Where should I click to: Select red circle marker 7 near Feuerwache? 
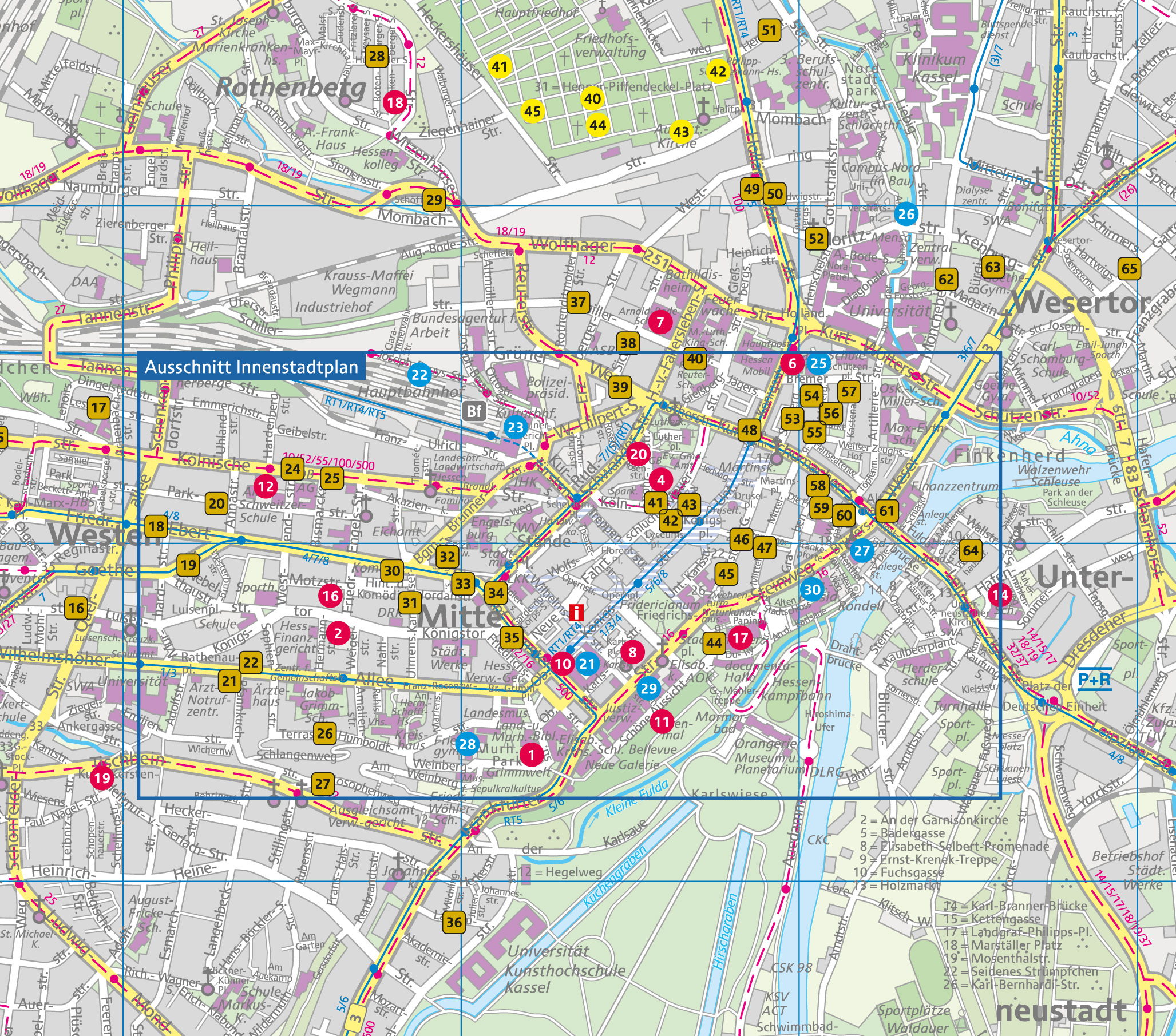click(x=660, y=323)
